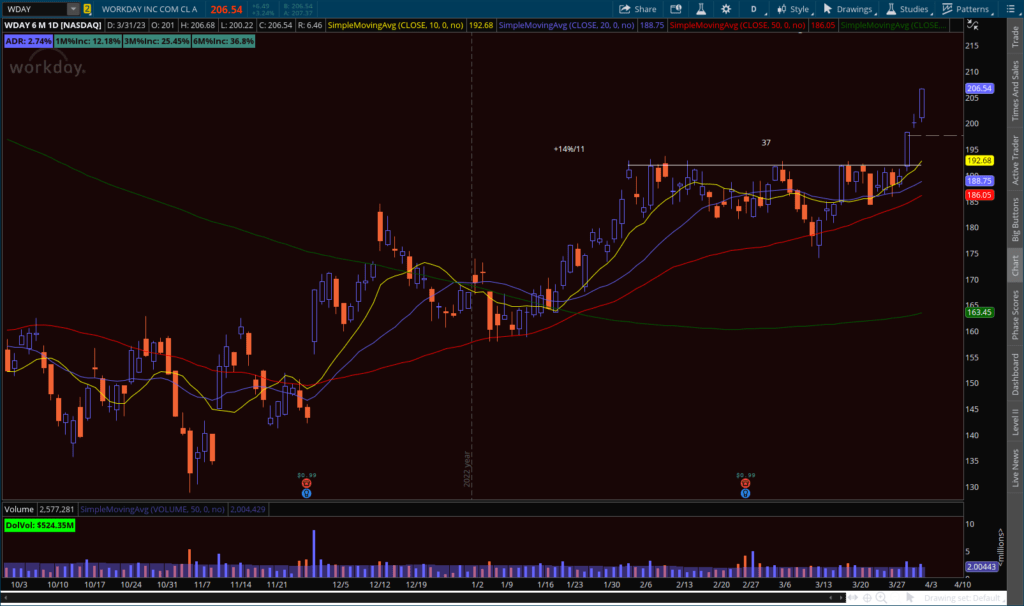Screen dimensions: 1024x606
Task: Open the Live News side tab
Action: (1015, 468)
